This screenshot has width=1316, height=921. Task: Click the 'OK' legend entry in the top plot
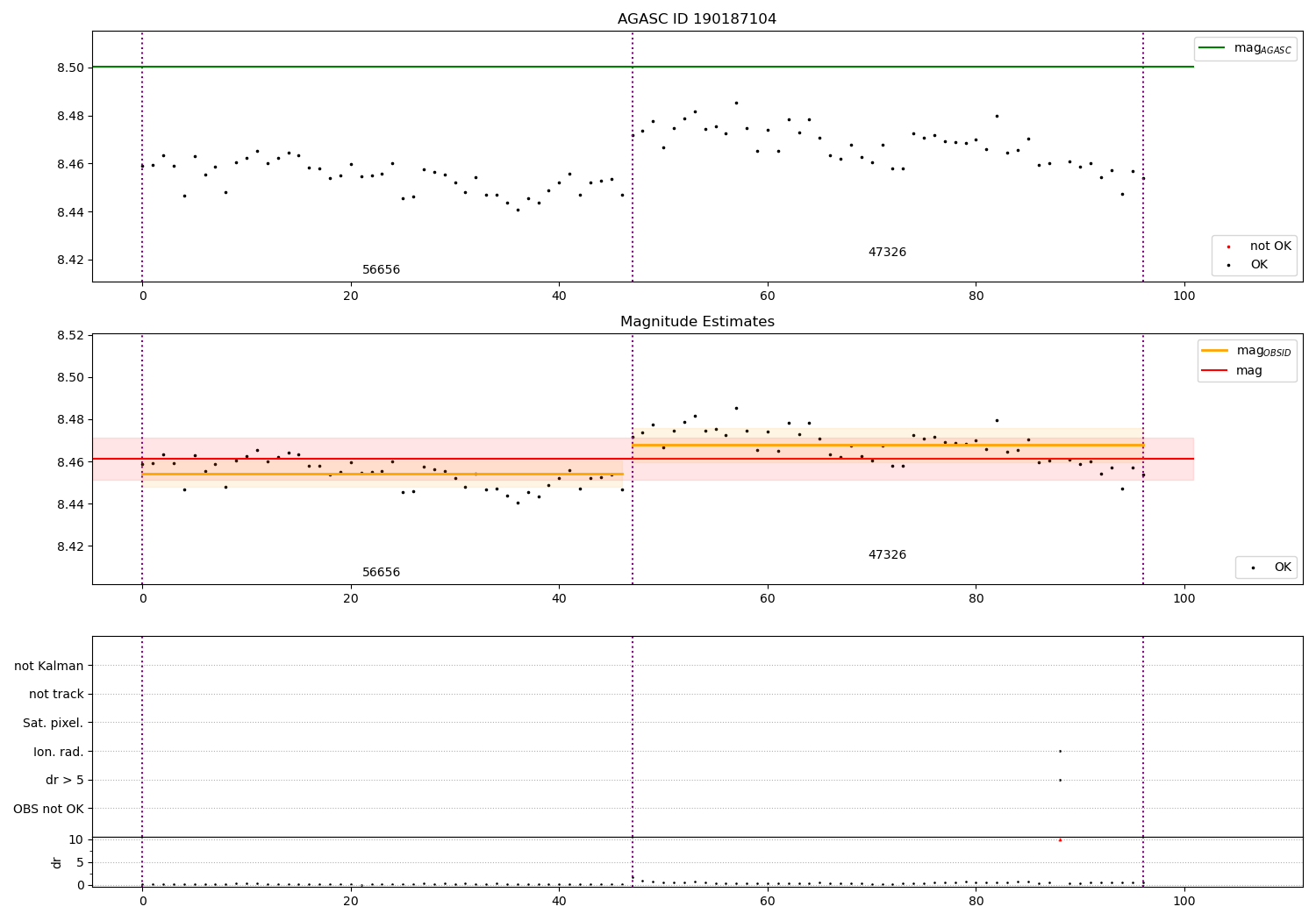[1248, 265]
